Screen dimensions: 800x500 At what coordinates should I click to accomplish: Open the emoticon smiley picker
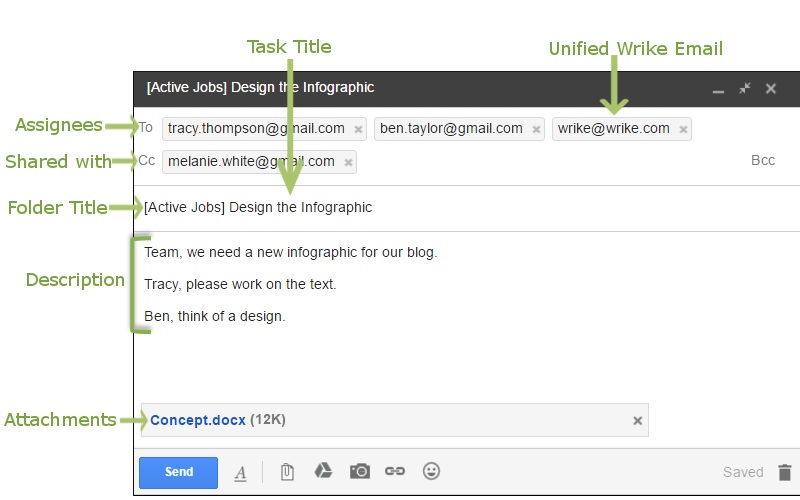pyautogui.click(x=431, y=471)
